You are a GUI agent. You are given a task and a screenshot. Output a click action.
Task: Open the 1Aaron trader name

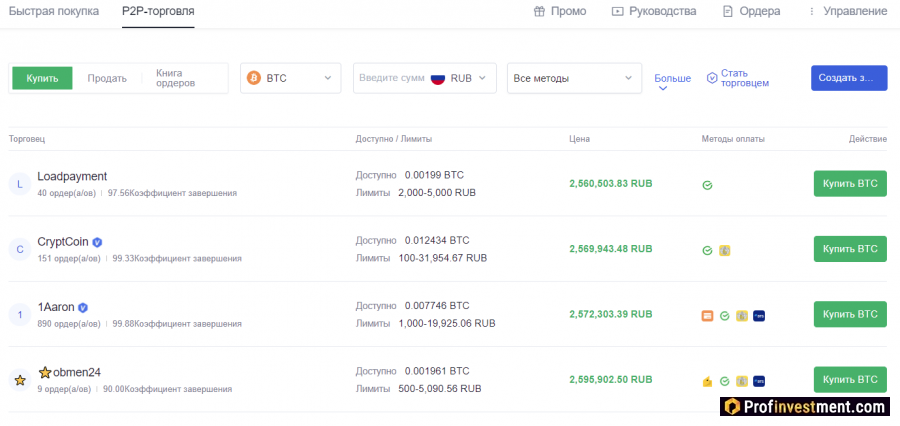tap(56, 307)
